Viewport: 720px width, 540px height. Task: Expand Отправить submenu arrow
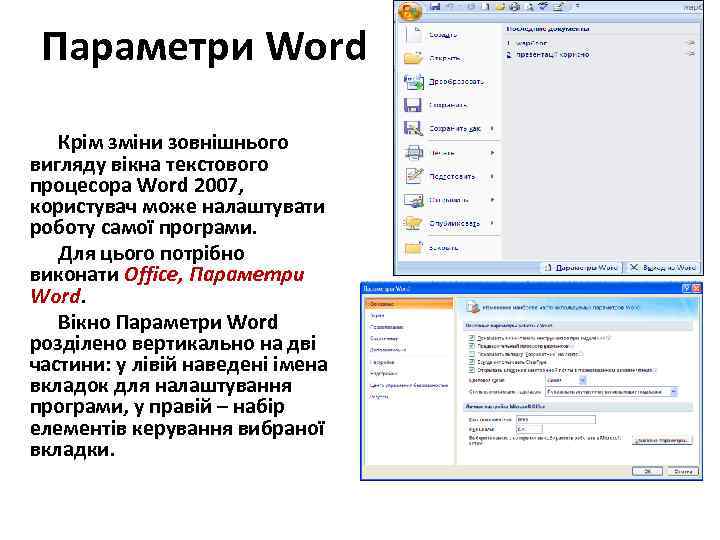[x=492, y=200]
